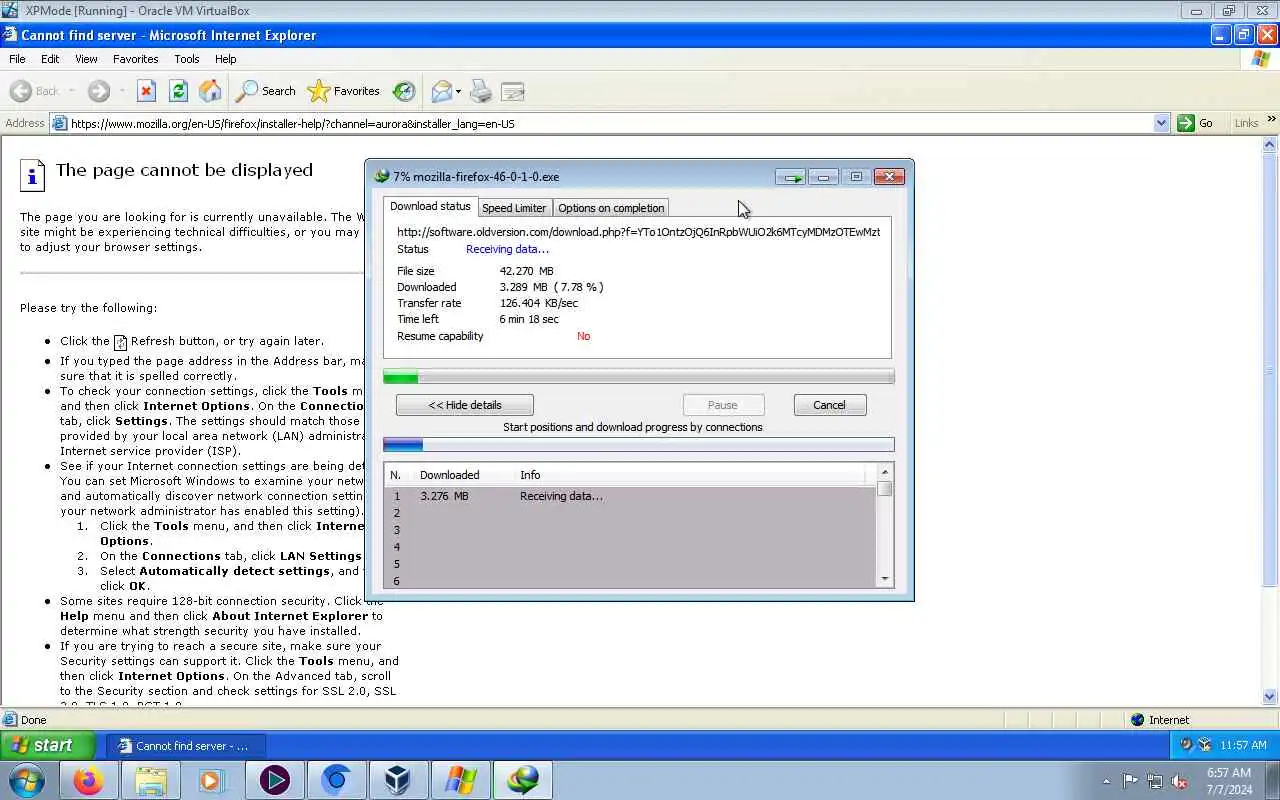Click the IE page scroll down arrow
1280x800 pixels.
(x=1270, y=697)
